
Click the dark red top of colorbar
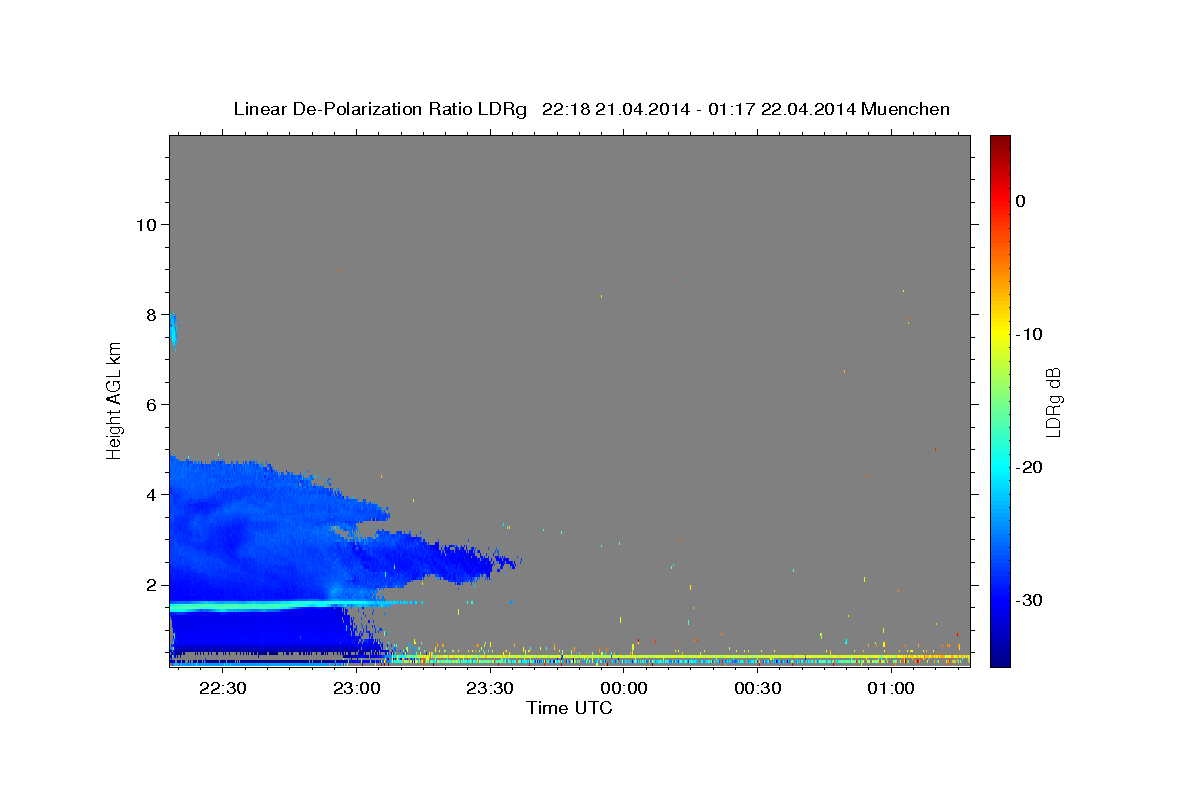1000,142
